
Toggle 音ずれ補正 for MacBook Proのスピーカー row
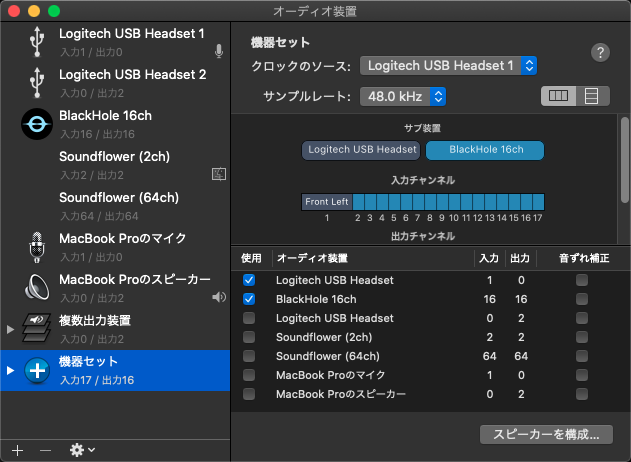pos(582,394)
